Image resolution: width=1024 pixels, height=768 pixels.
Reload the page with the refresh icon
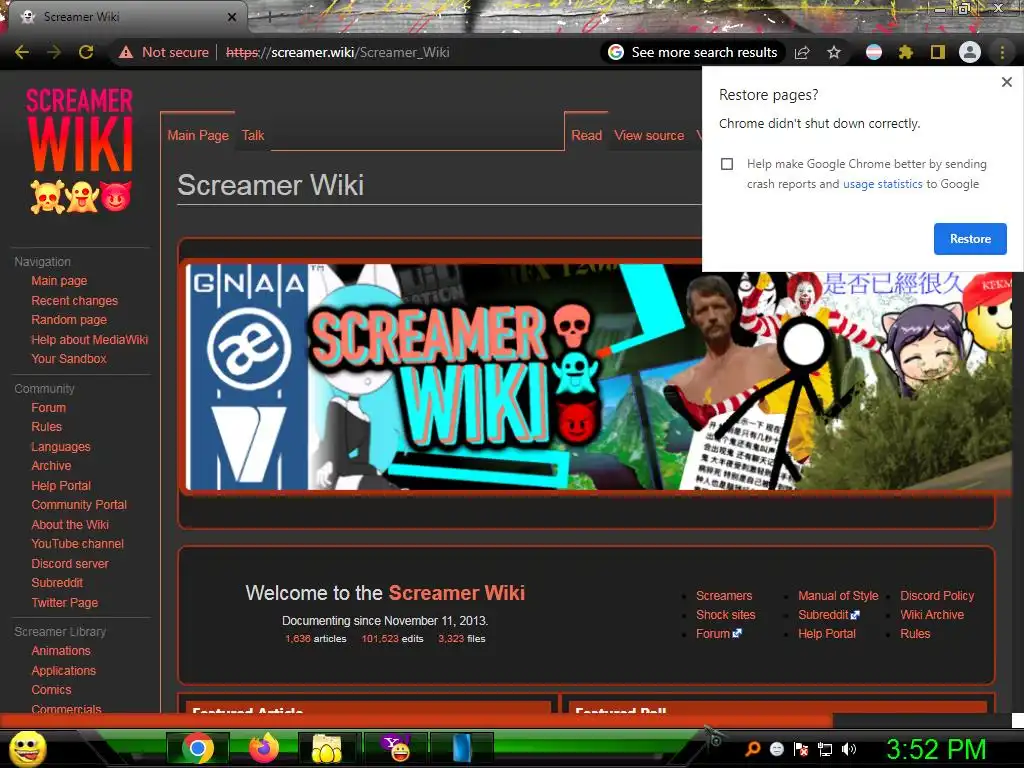pos(86,52)
